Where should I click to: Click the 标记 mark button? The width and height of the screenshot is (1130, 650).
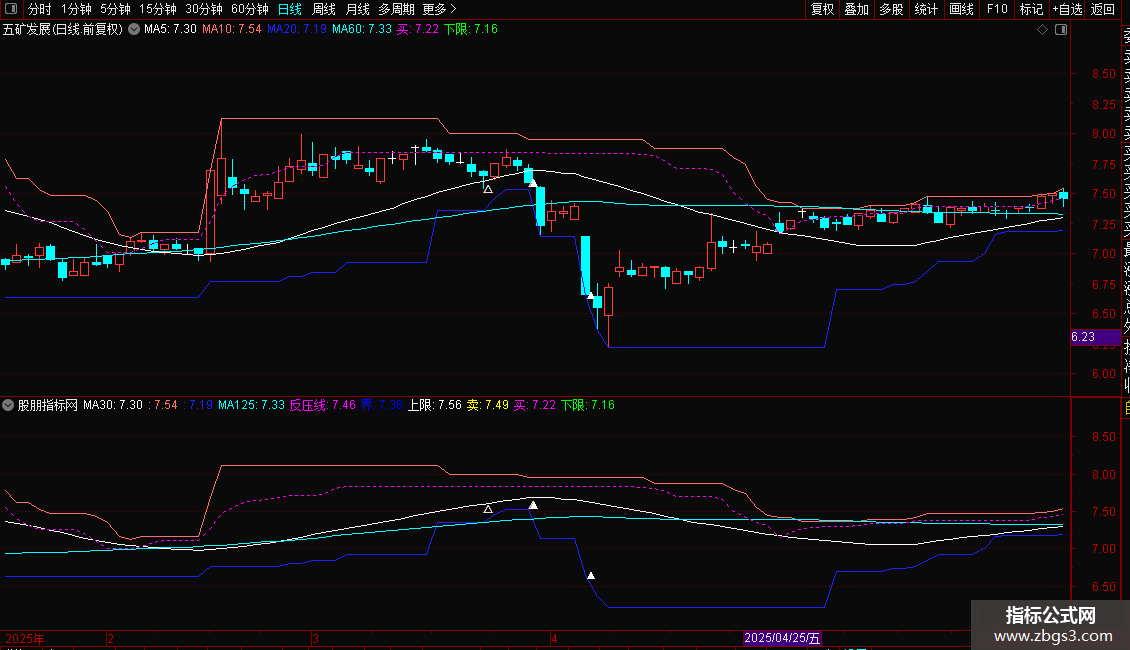tap(1031, 9)
